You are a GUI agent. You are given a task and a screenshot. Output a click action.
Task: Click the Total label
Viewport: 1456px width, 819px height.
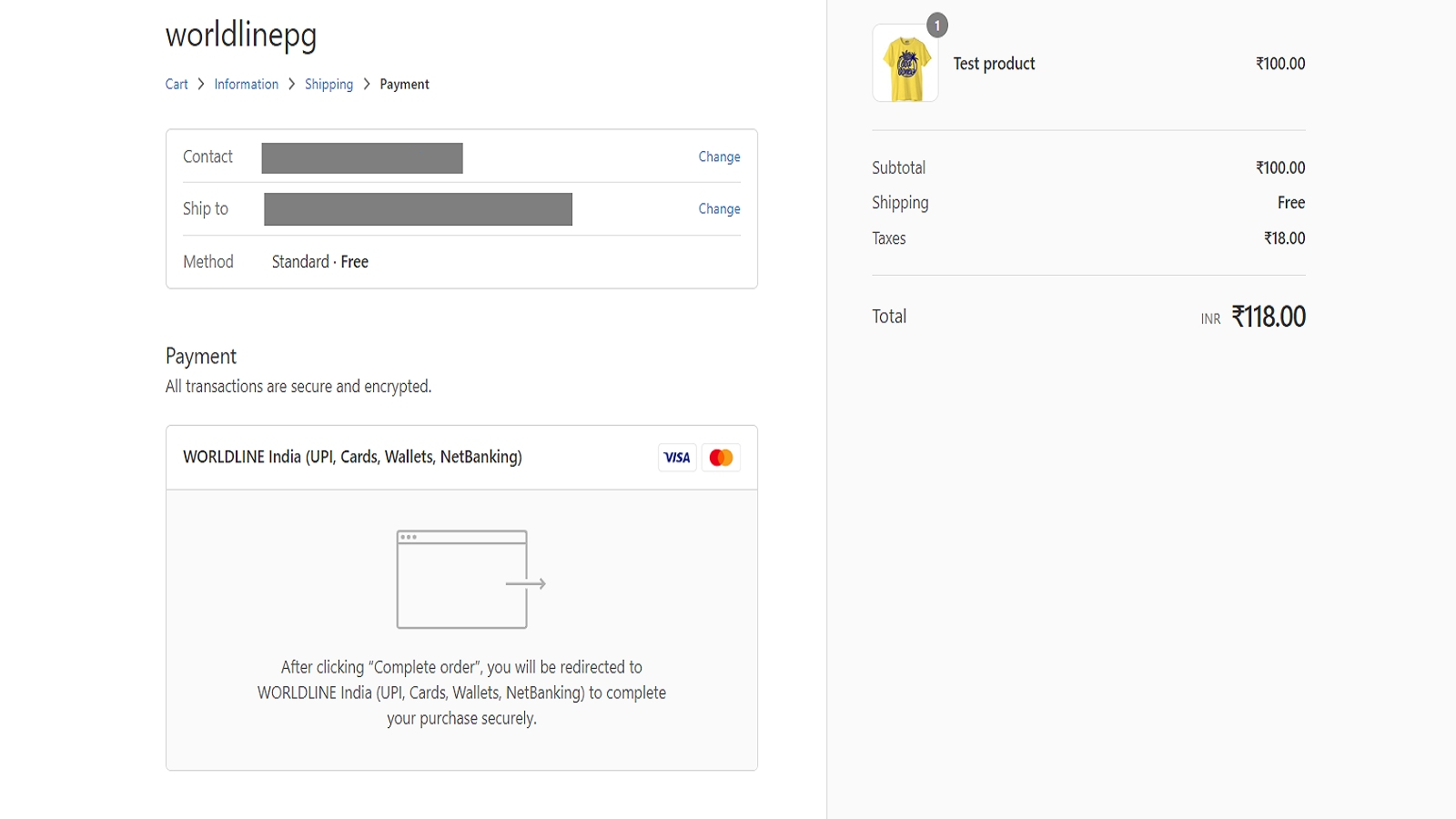pyautogui.click(x=889, y=317)
